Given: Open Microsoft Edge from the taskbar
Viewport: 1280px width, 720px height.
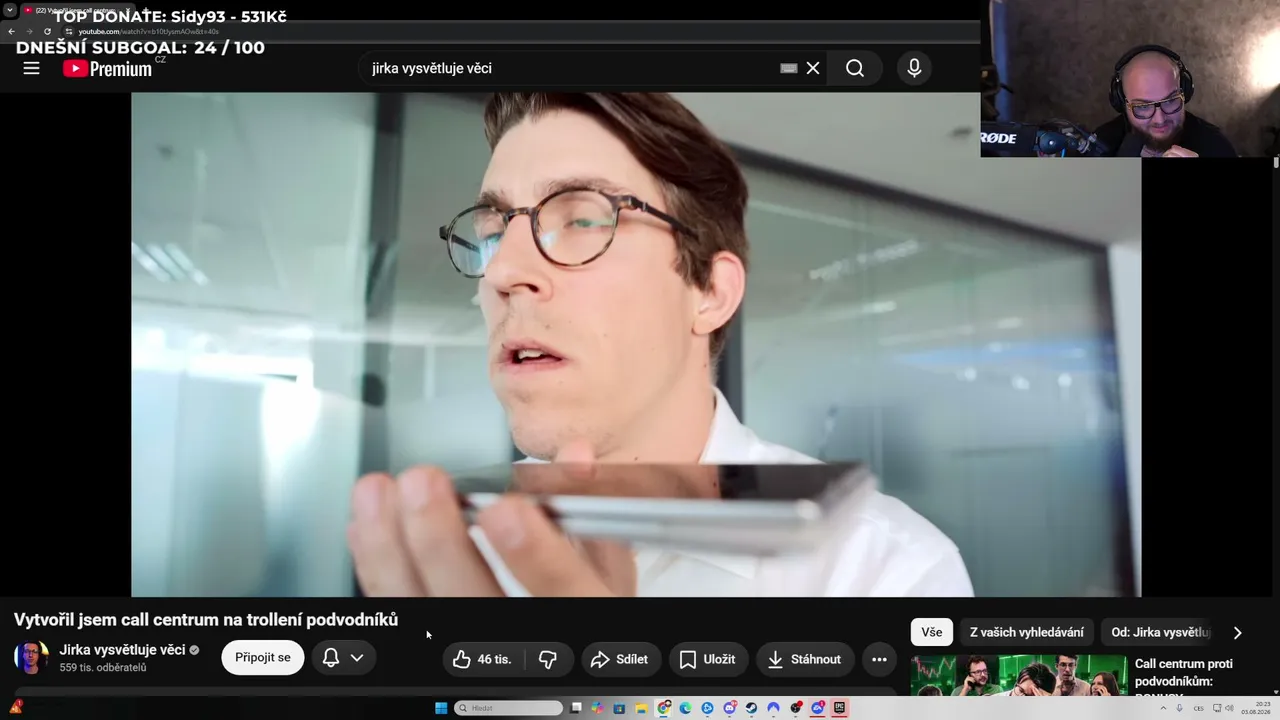Looking at the screenshot, I should pyautogui.click(x=685, y=708).
